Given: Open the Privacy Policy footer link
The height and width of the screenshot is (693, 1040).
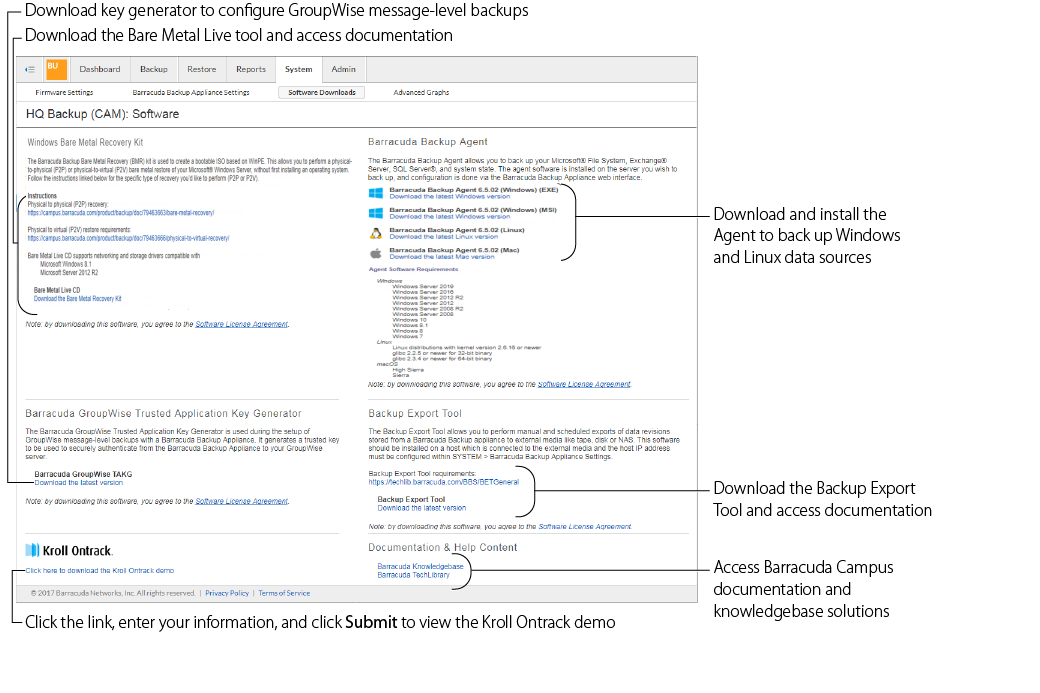Looking at the screenshot, I should click(x=227, y=594).
